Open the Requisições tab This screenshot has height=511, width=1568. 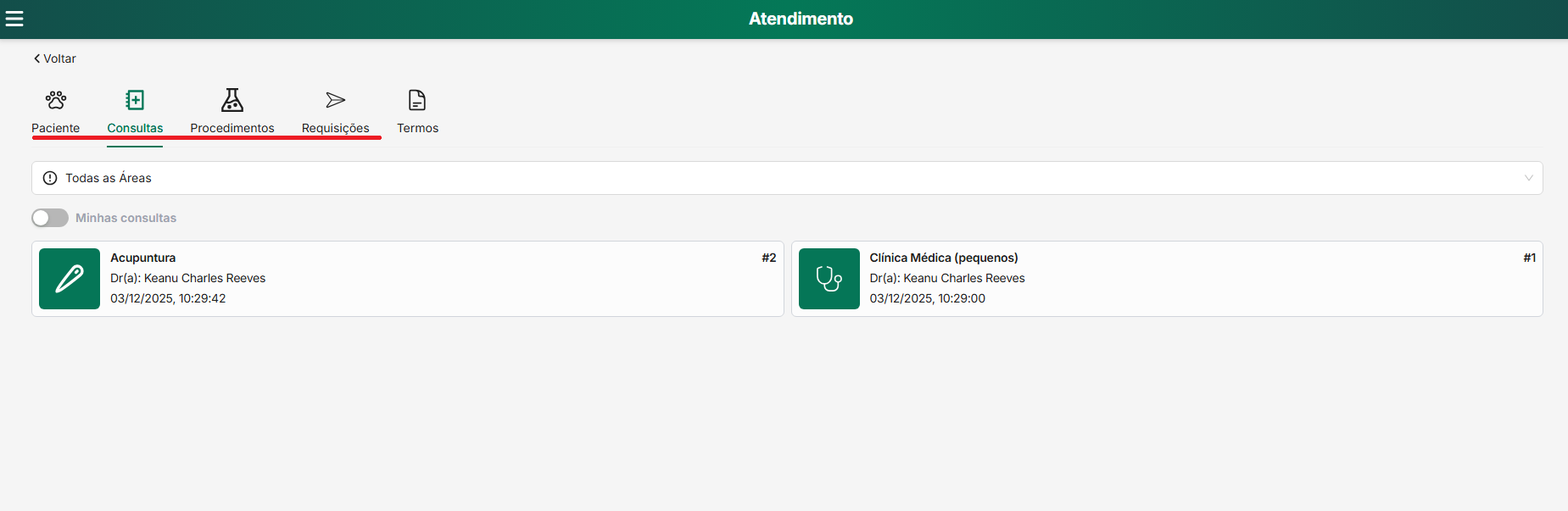(336, 128)
